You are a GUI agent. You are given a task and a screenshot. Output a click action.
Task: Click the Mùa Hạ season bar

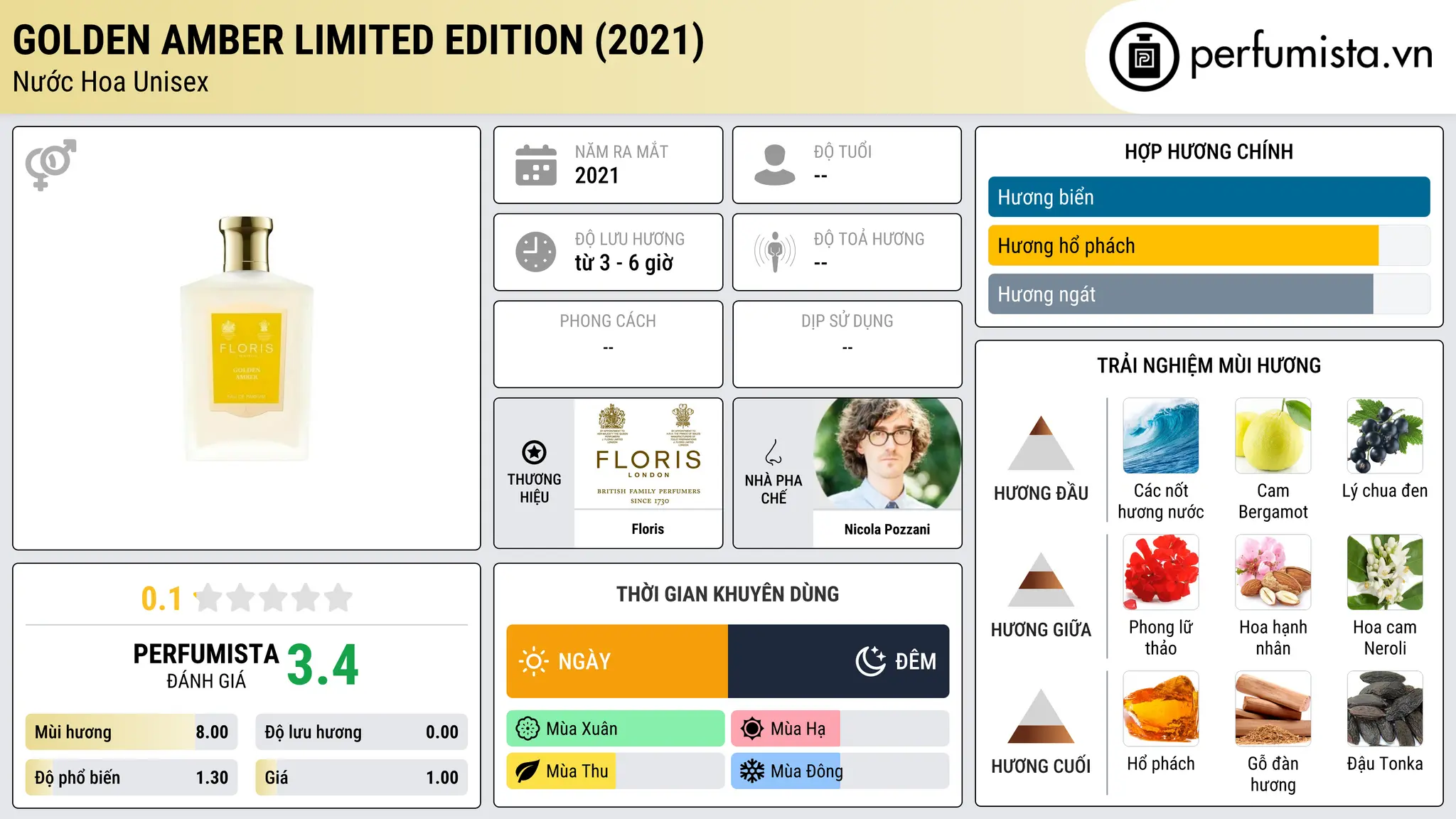pos(840,729)
